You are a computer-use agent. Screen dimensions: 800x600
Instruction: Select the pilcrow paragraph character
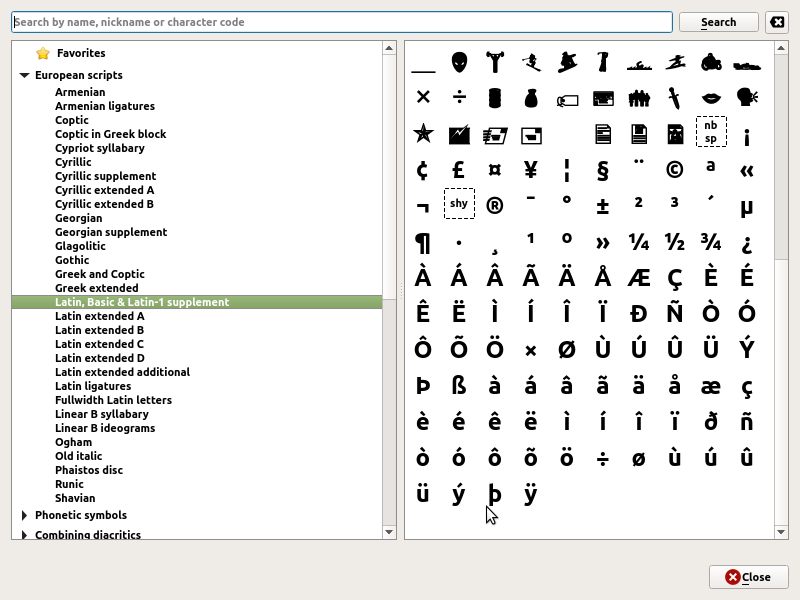pyautogui.click(x=422, y=242)
